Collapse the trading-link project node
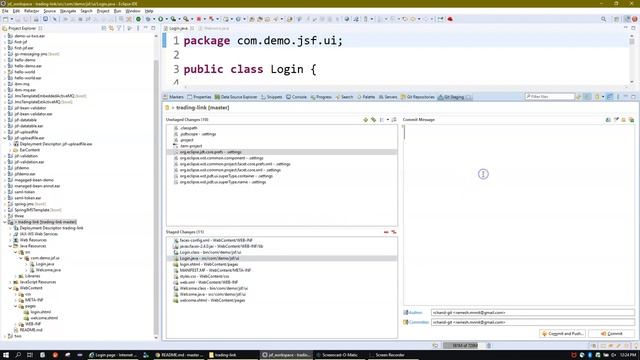 5,222
